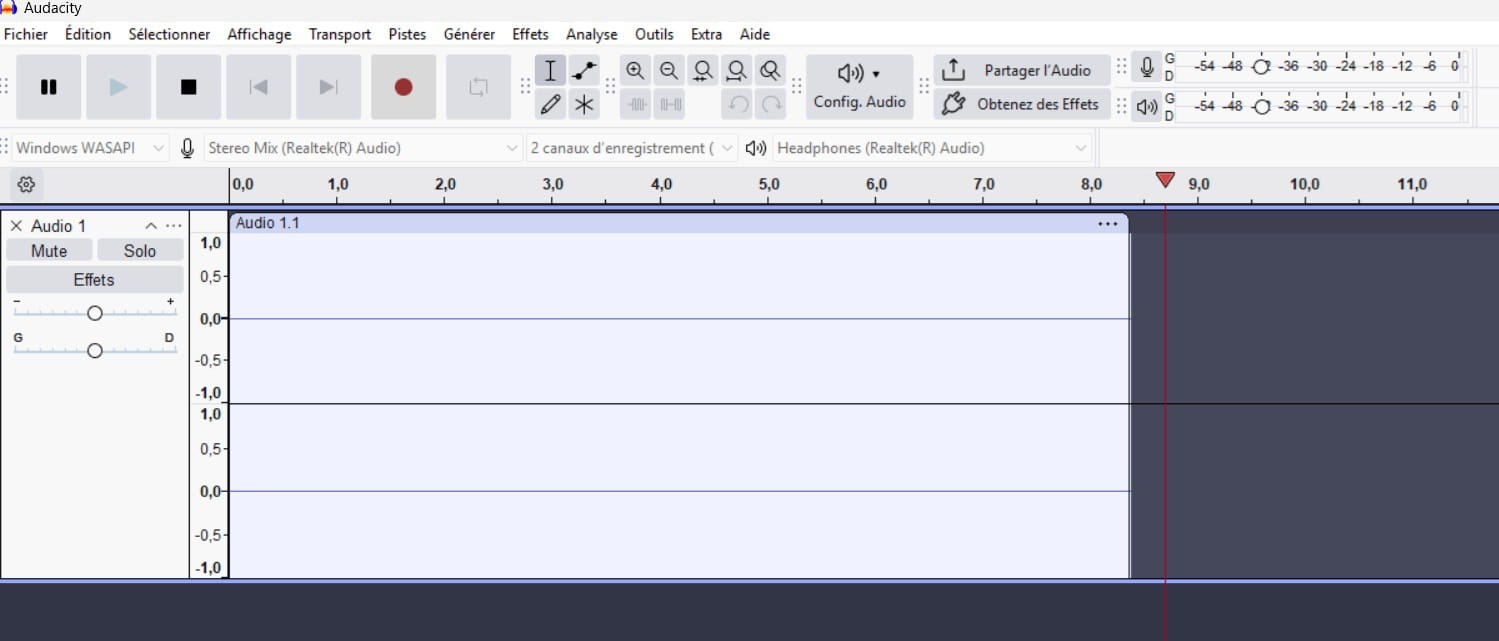Click the Pause playback button
Image resolution: width=1499 pixels, height=641 pixels.
click(48, 87)
